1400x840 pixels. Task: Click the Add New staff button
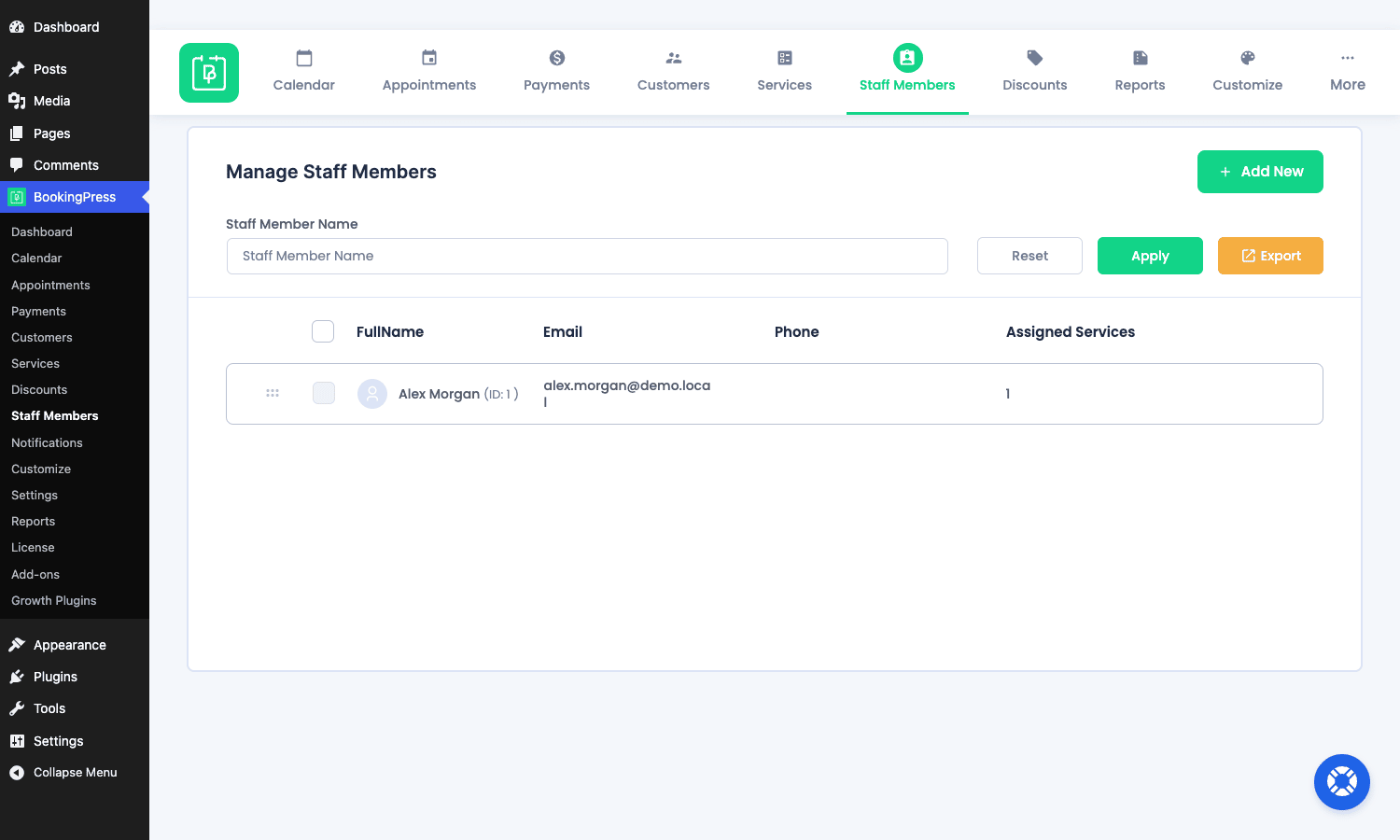1260,172
